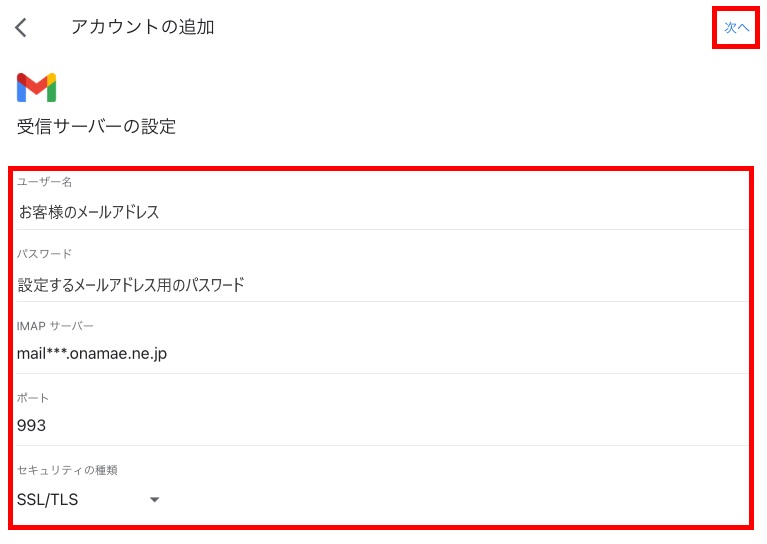Click the divider line under the IMAP server field
Viewport: 767px width, 544px height.
pyautogui.click(x=382, y=373)
